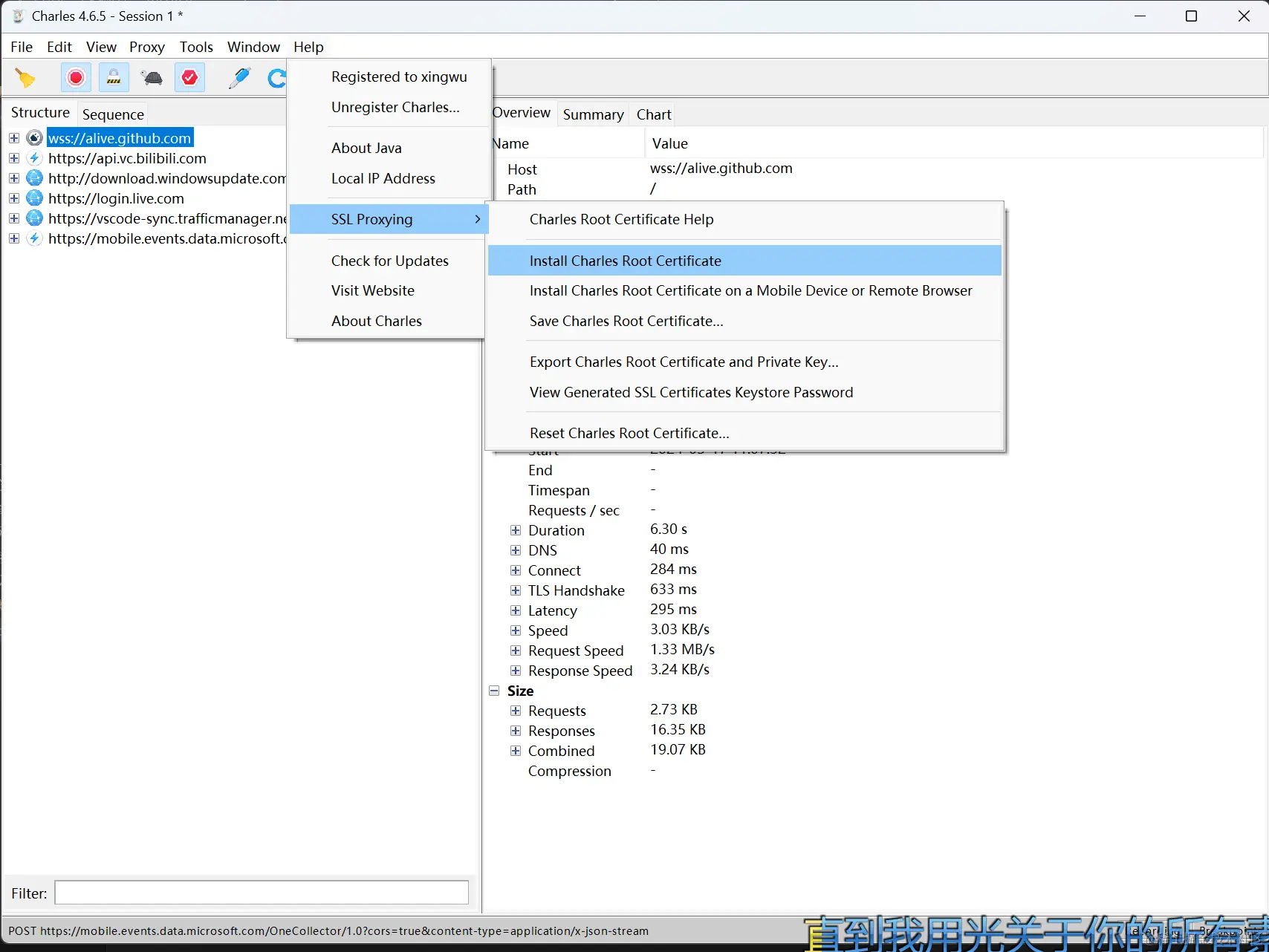Switch to the Sequence tab
Screen dimensions: 1269x952
pos(113,114)
